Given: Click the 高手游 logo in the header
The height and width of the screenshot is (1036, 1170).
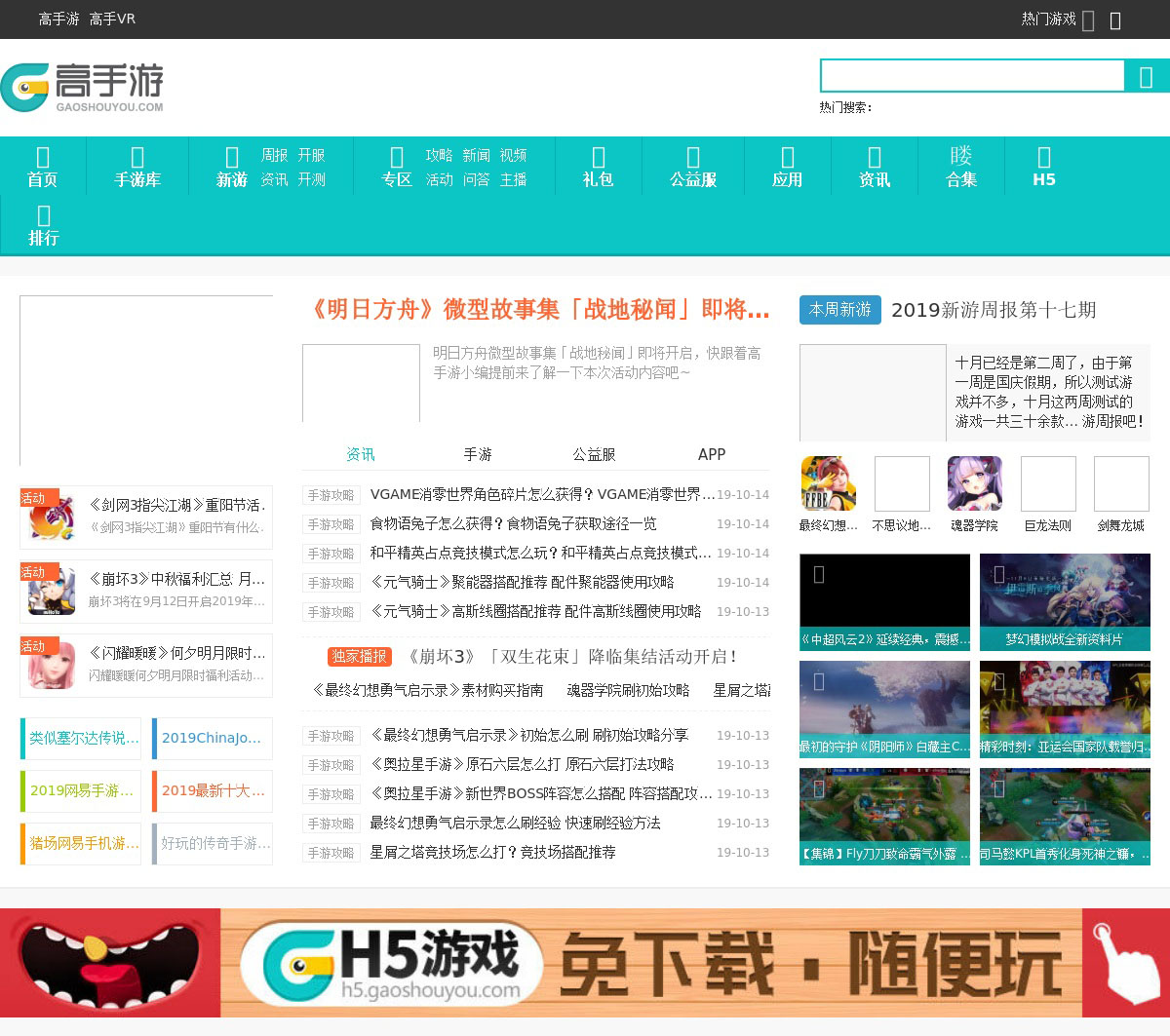Looking at the screenshot, I should point(82,88).
